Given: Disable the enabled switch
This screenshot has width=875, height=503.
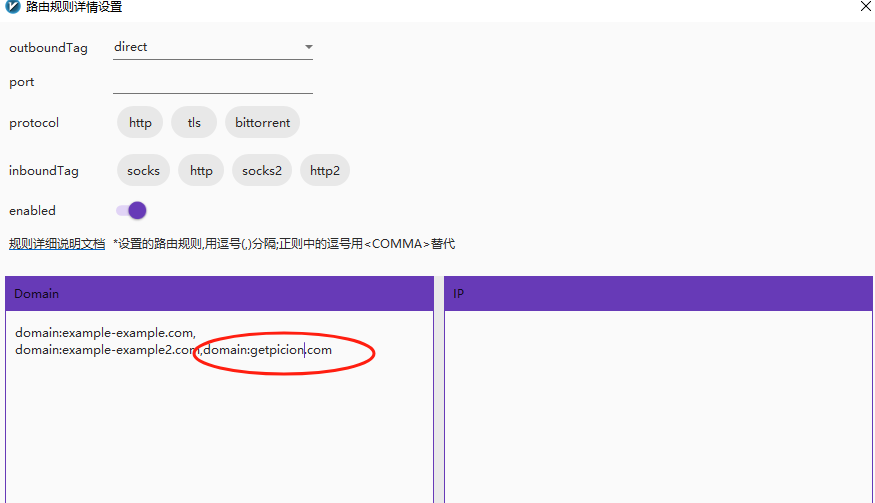Looking at the screenshot, I should 131,210.
